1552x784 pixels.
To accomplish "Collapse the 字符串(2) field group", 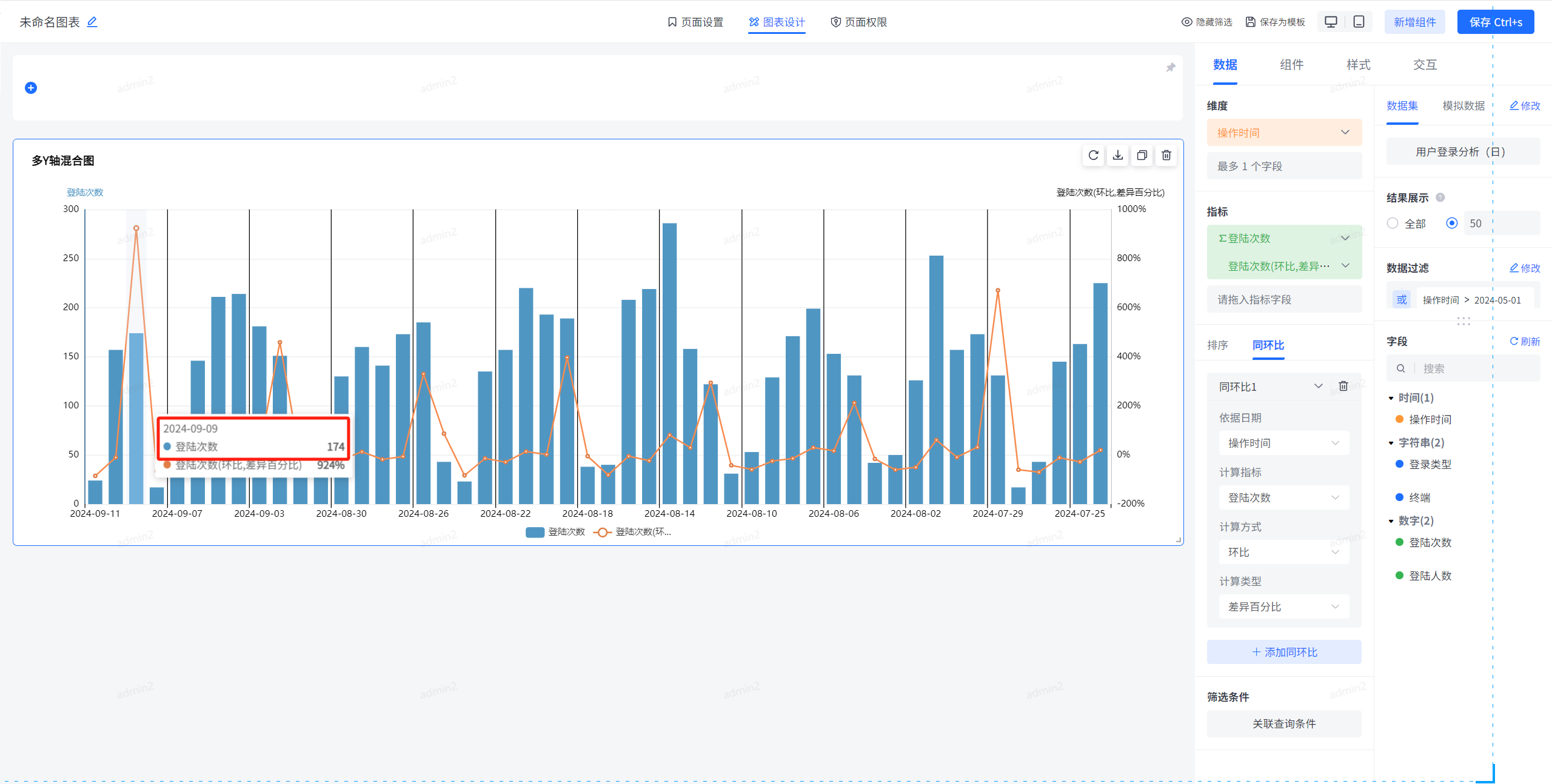I will pyautogui.click(x=1391, y=443).
